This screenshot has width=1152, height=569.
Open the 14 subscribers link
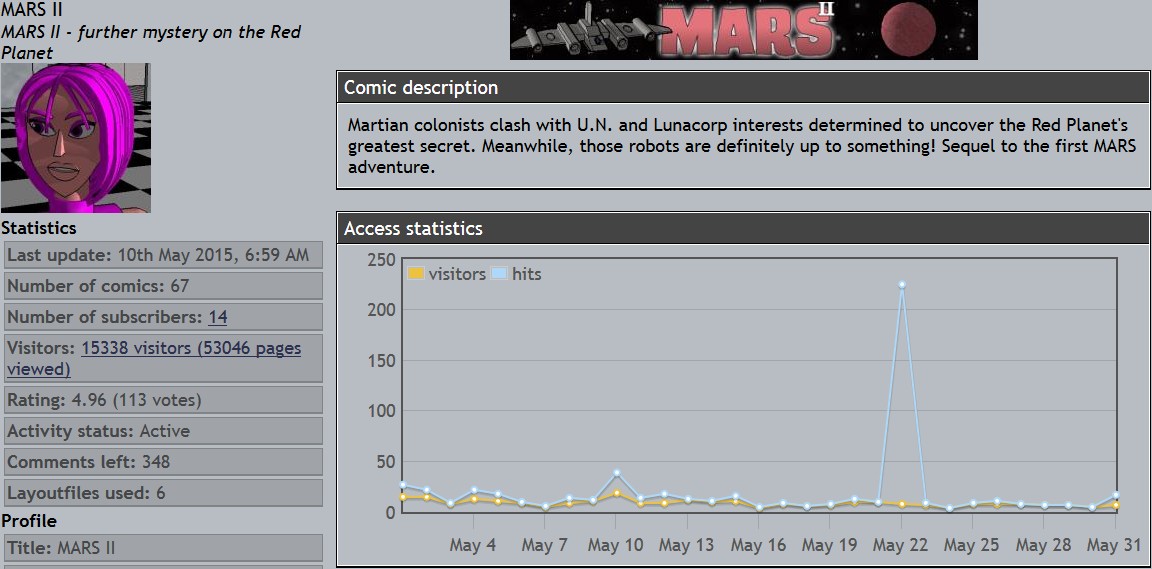[x=217, y=317]
